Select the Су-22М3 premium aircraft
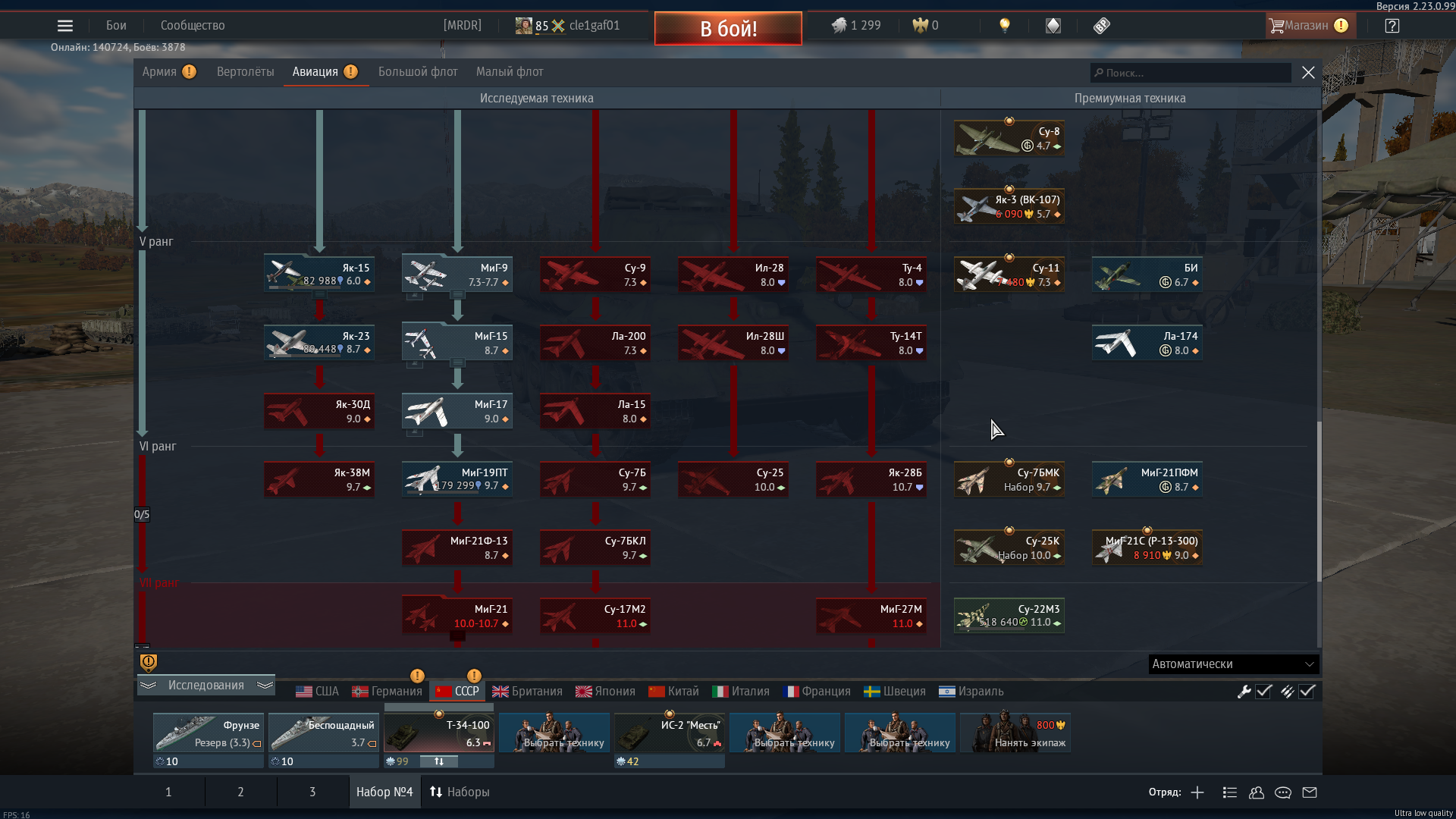Screen dimensions: 1456x819 click(x=1009, y=615)
